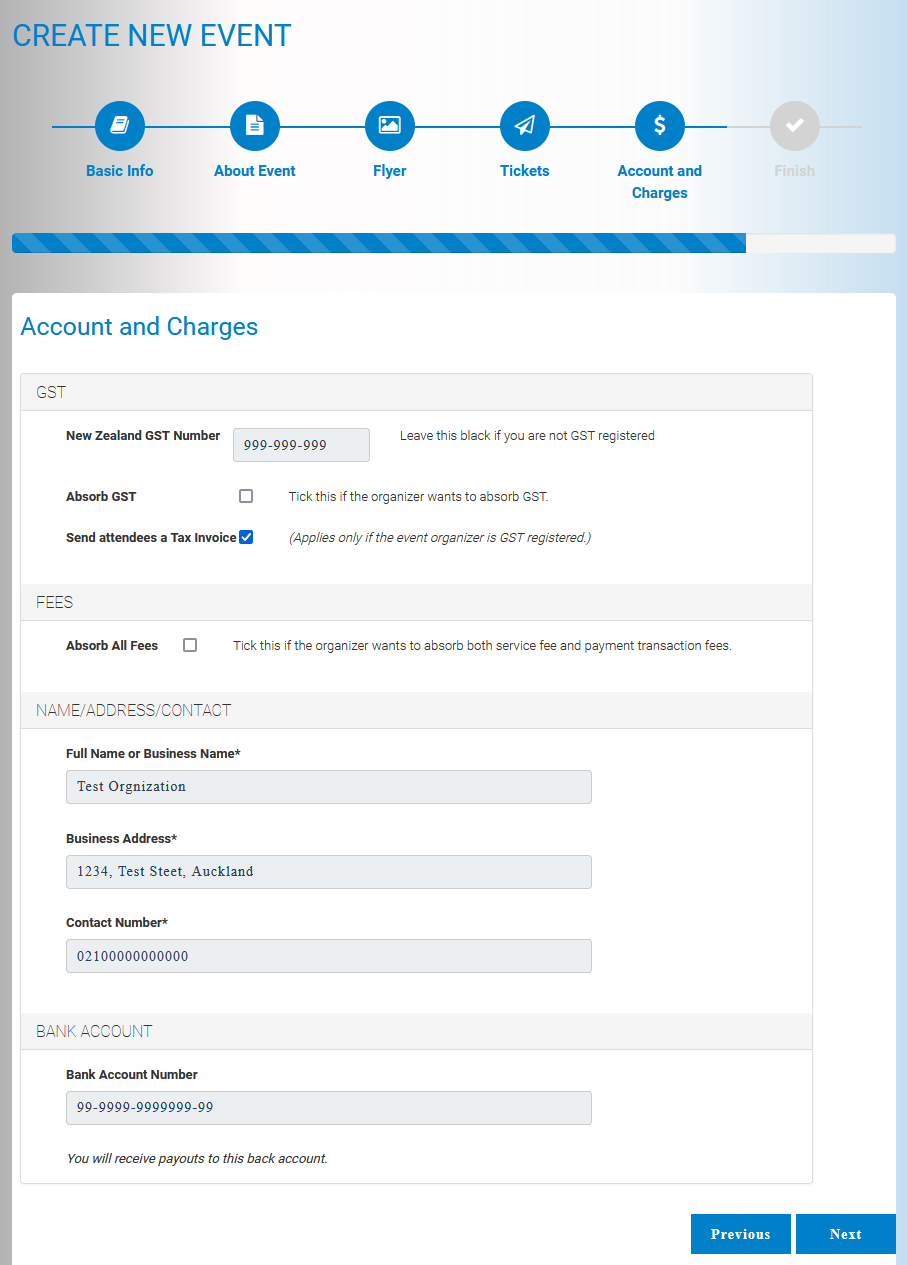
Task: Select the Contact Number field
Action: pyautogui.click(x=328, y=956)
